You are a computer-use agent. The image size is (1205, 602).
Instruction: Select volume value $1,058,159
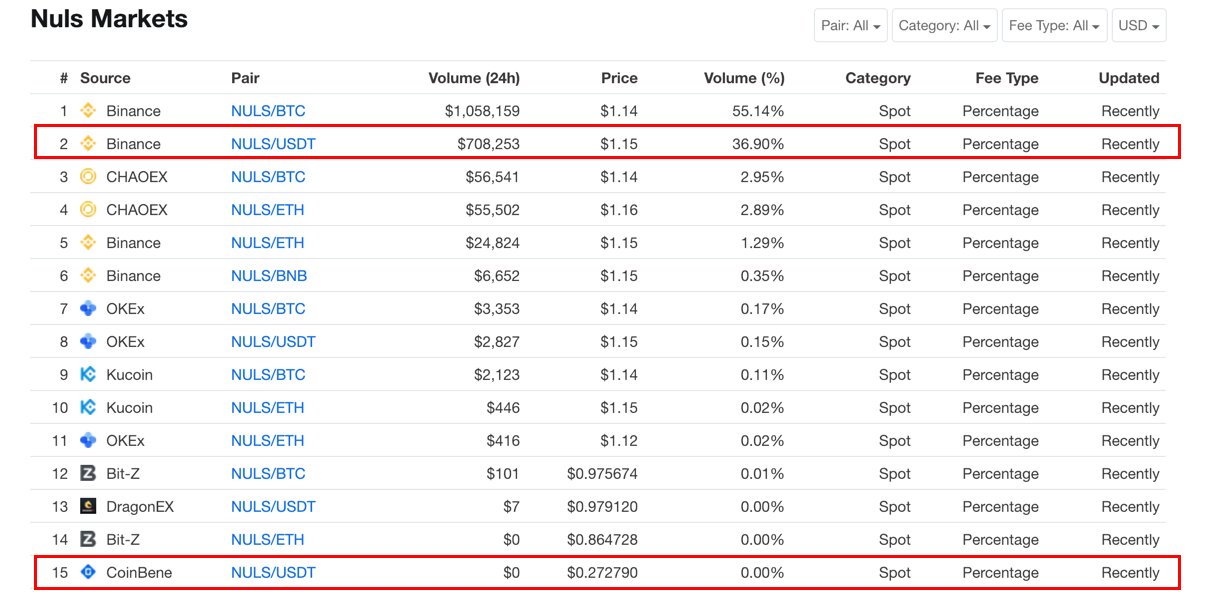point(482,111)
